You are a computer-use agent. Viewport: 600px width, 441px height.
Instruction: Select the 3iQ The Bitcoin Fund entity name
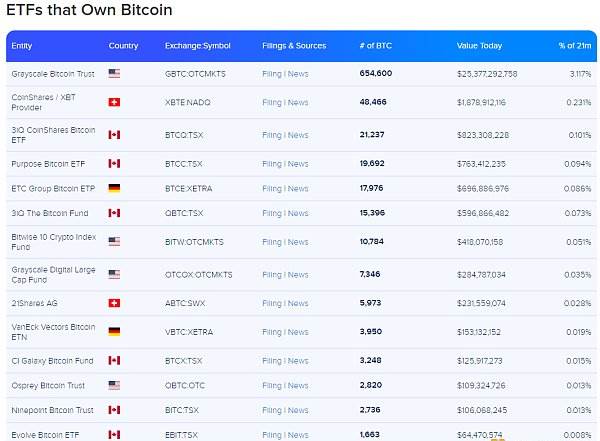(x=50, y=213)
